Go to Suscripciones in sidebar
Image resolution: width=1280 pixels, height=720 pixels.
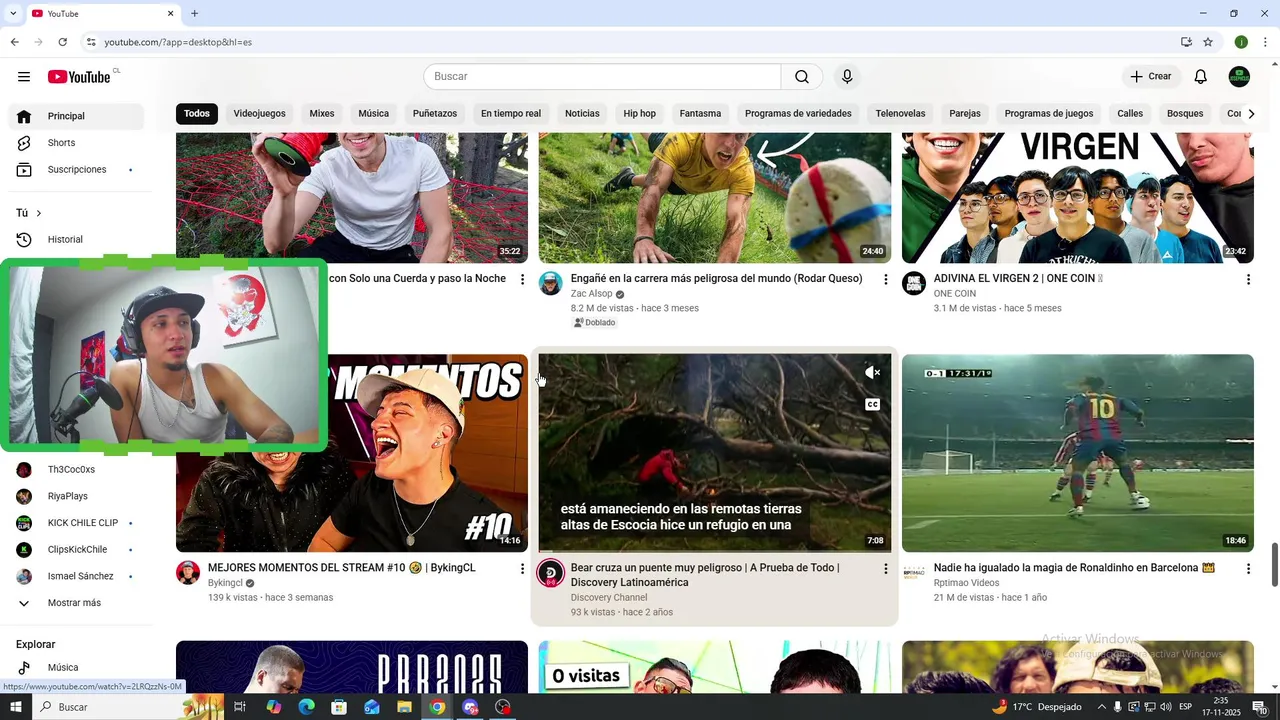tap(76, 170)
